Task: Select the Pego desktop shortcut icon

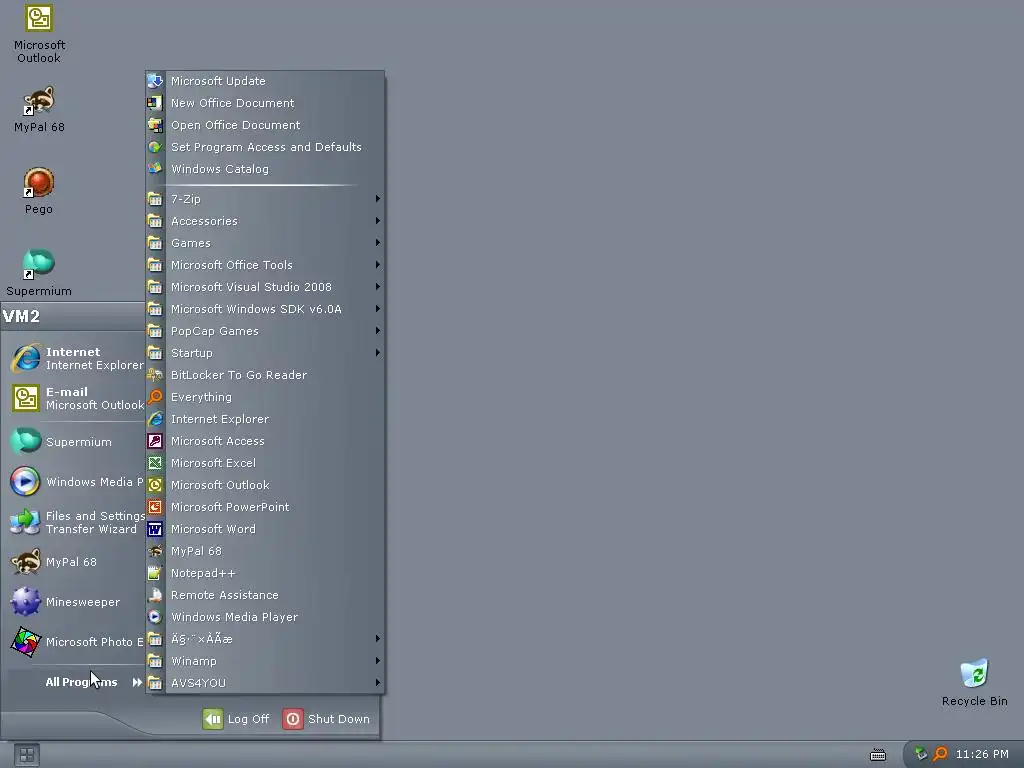Action: tap(39, 183)
